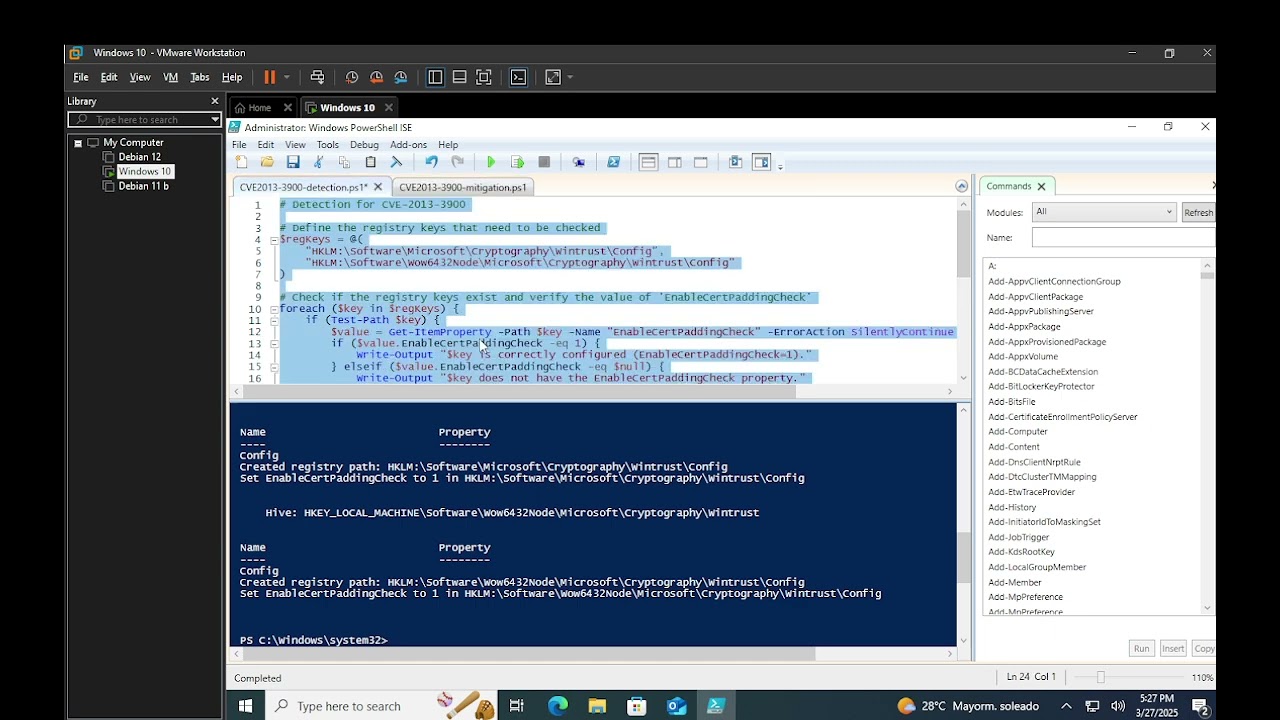Toggle the thumbnail bar view icon in VMware
The image size is (1280, 720).
(x=459, y=77)
